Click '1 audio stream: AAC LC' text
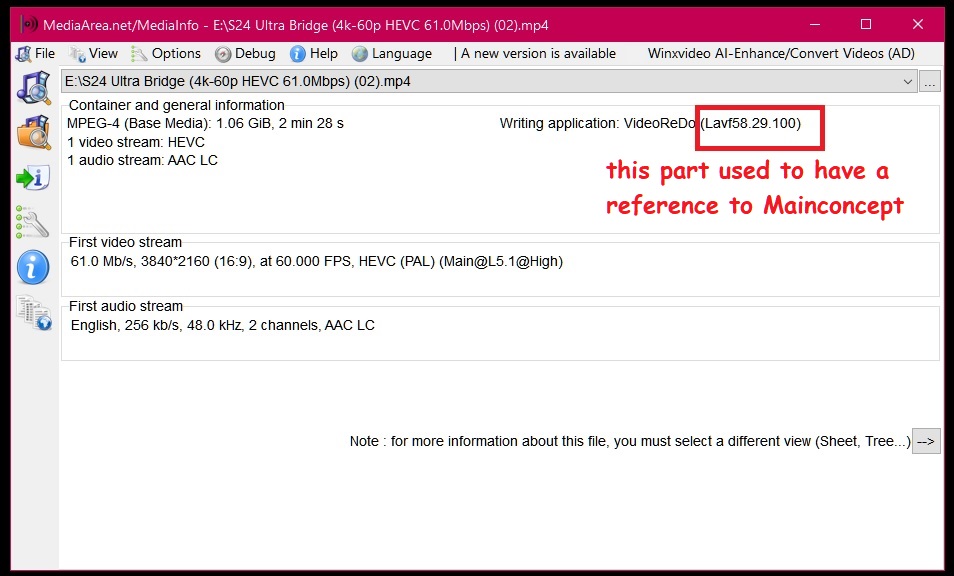The image size is (954, 576). pos(142,161)
